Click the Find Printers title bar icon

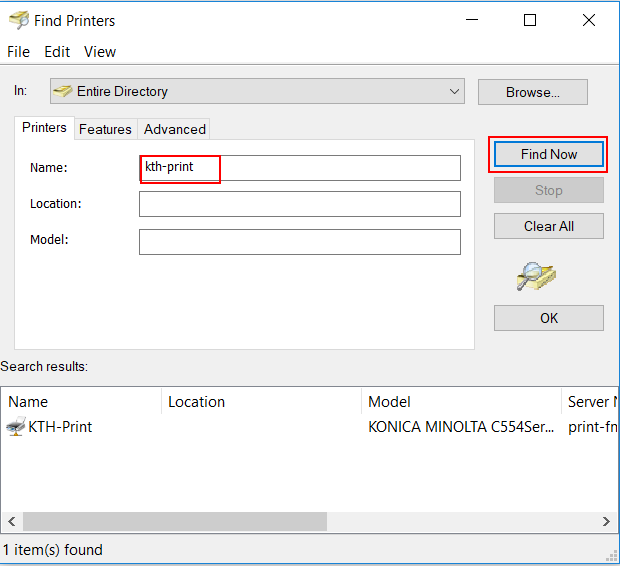(x=19, y=20)
